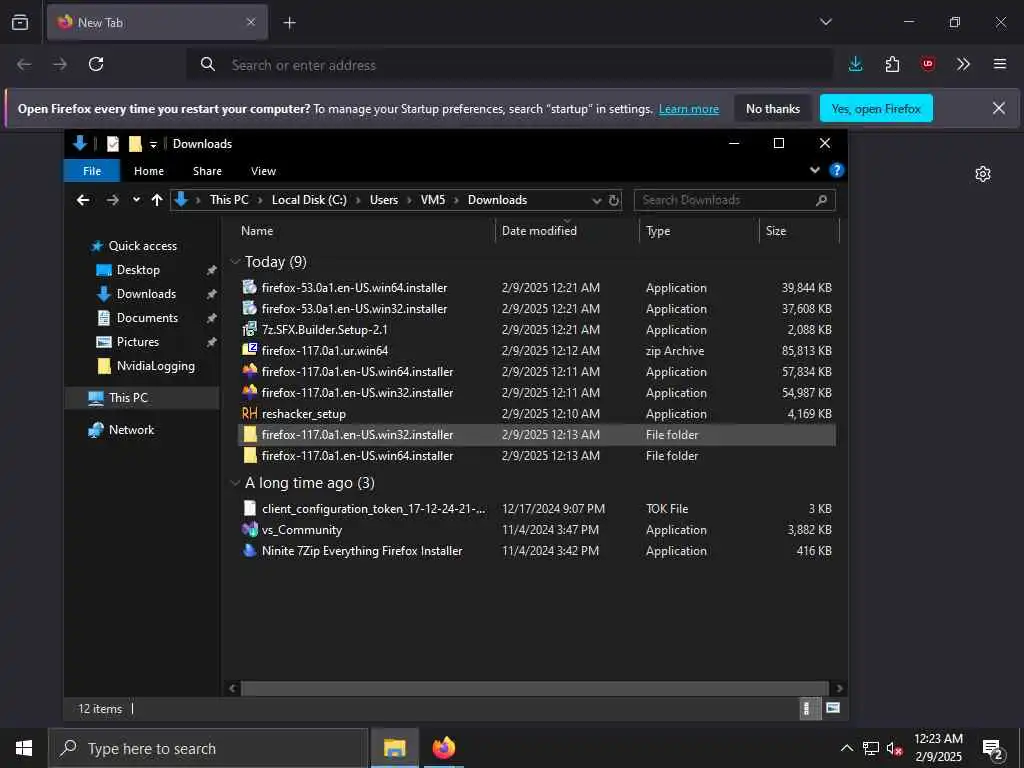Open the notifications action center icon

pyautogui.click(x=993, y=749)
